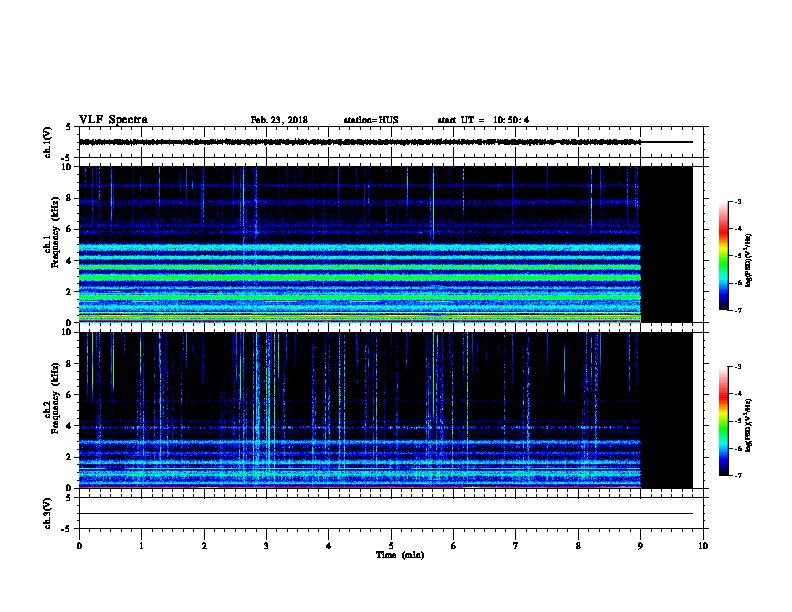Click the "ch.1(V)" waveform axis label
This screenshot has width=792, height=612.
pos(47,142)
